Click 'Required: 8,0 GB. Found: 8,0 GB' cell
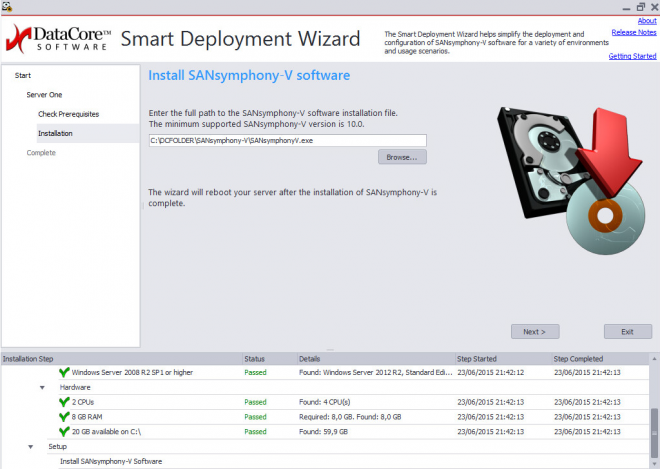Screen dimensions: 660x469 point(350,417)
